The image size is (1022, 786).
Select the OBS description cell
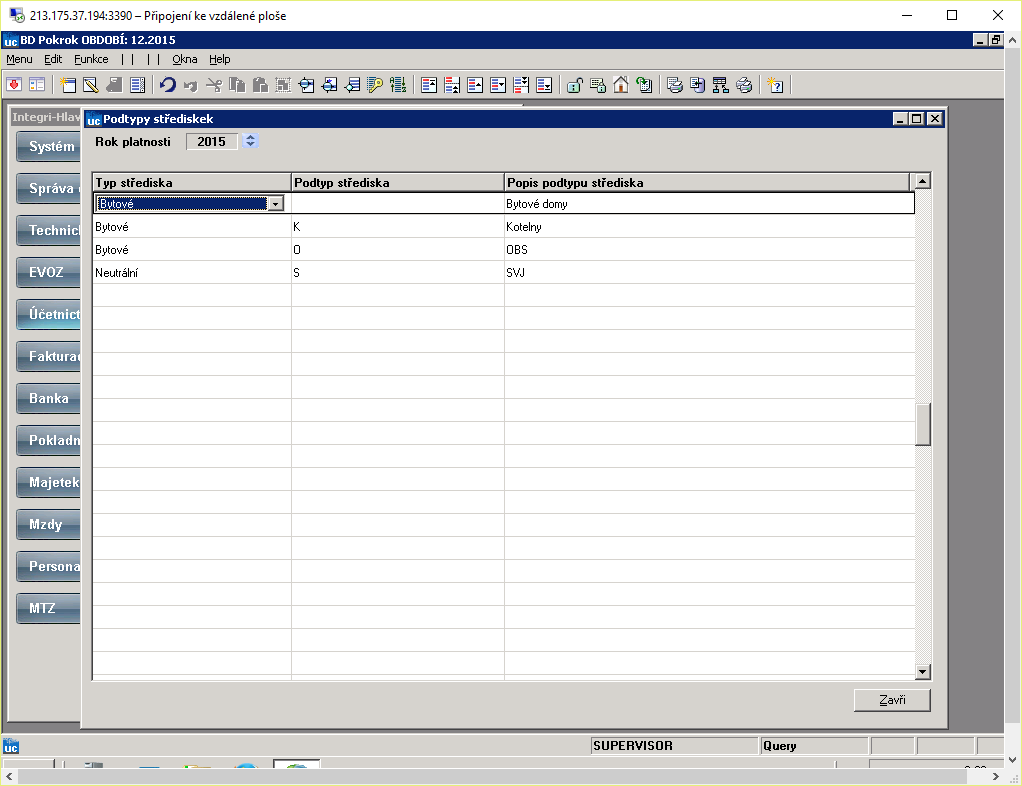pyautogui.click(x=709, y=250)
